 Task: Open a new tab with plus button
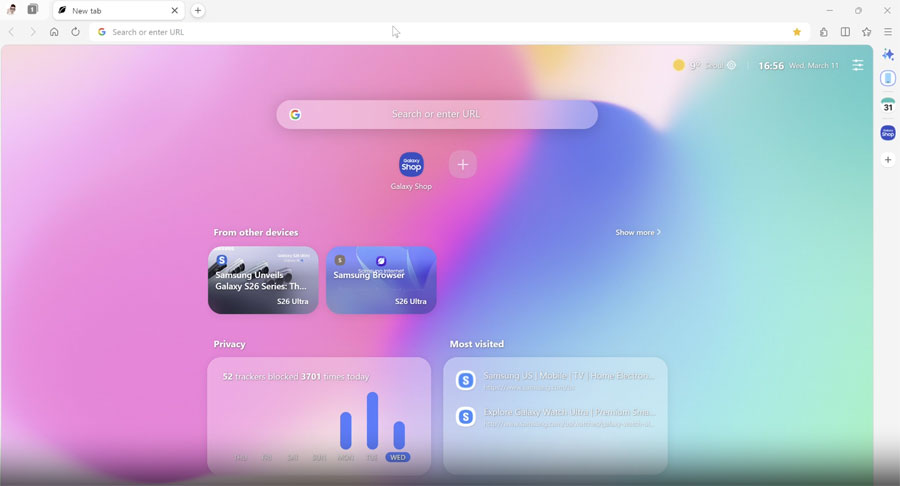pos(197,10)
